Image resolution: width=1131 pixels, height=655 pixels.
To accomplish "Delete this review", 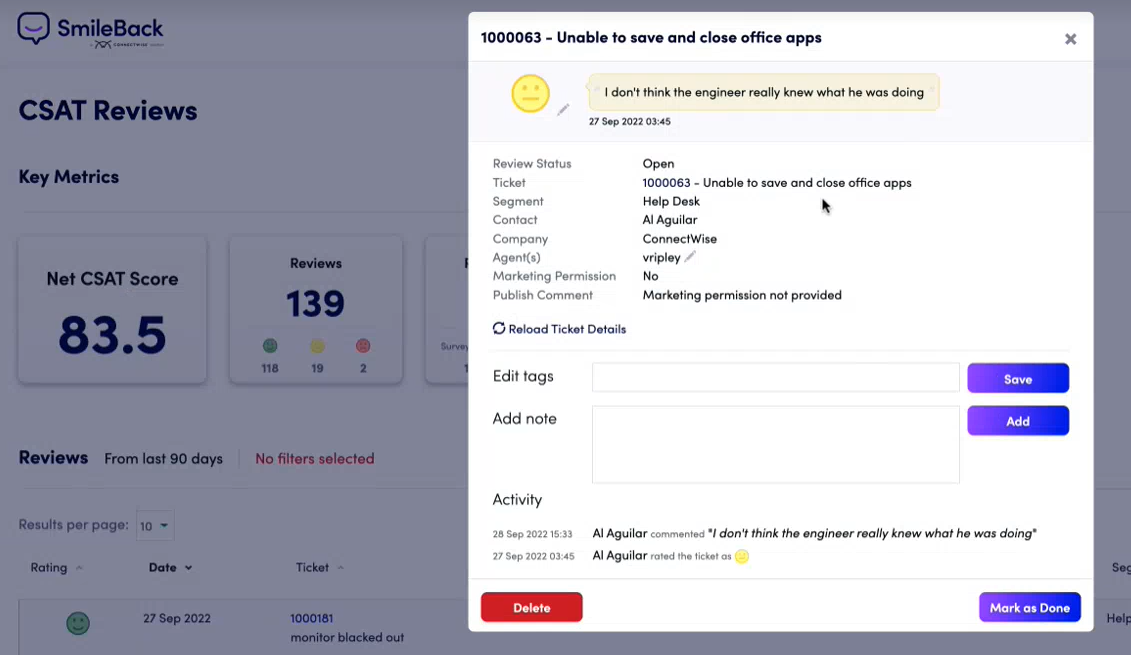I will [x=532, y=607].
